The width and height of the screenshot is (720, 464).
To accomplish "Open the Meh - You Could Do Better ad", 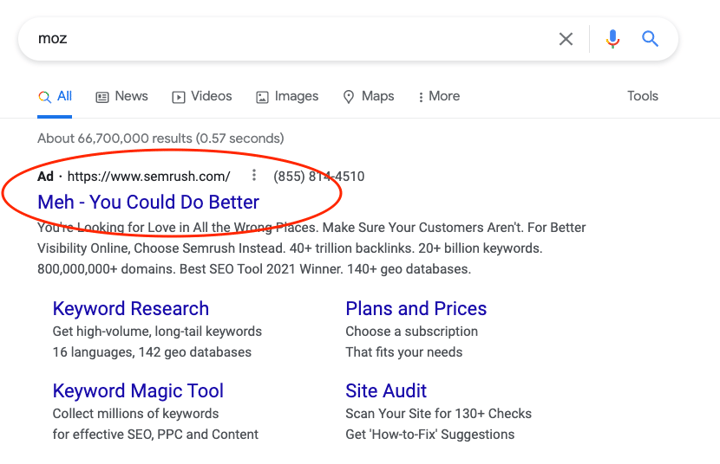I will point(148,202).
